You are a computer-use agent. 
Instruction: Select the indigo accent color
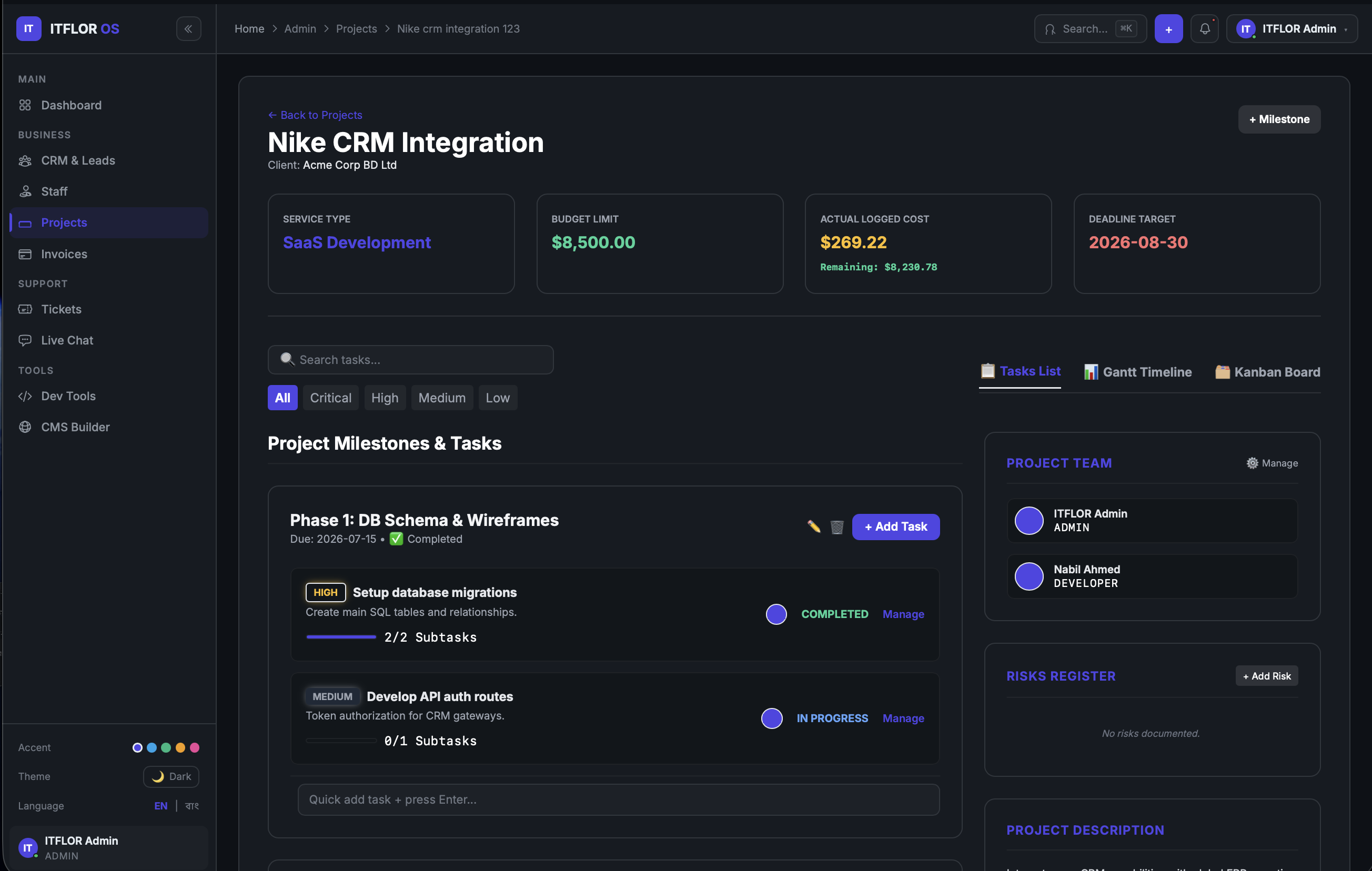137,747
